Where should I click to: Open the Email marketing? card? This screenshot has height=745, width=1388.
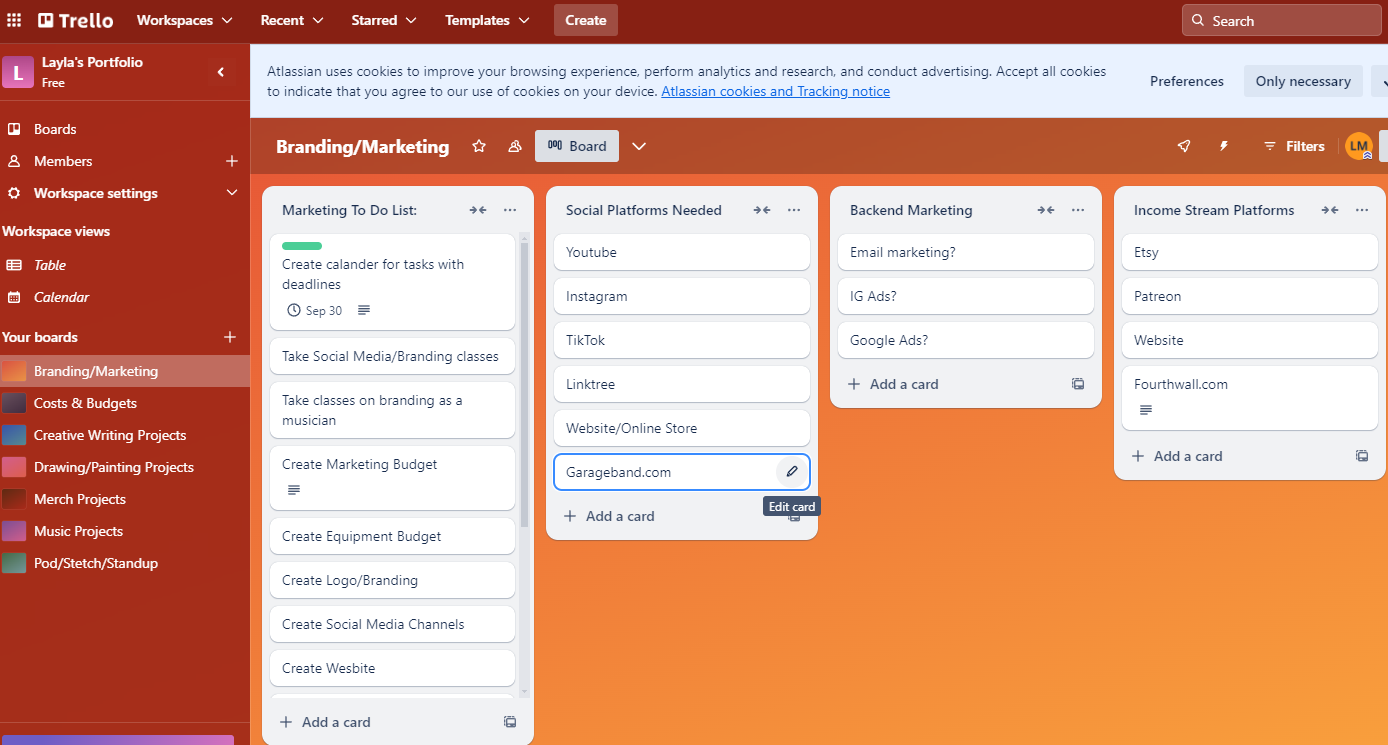966,252
